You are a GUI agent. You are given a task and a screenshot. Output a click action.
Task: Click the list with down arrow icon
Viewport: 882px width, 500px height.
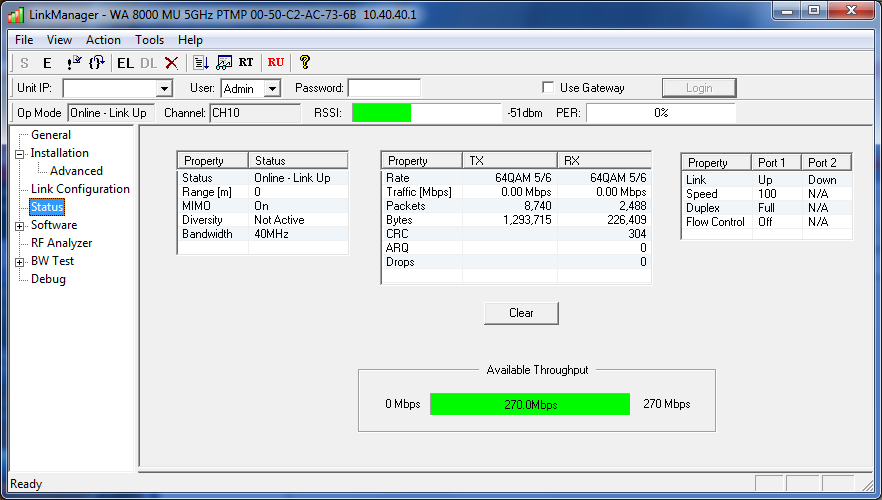201,63
